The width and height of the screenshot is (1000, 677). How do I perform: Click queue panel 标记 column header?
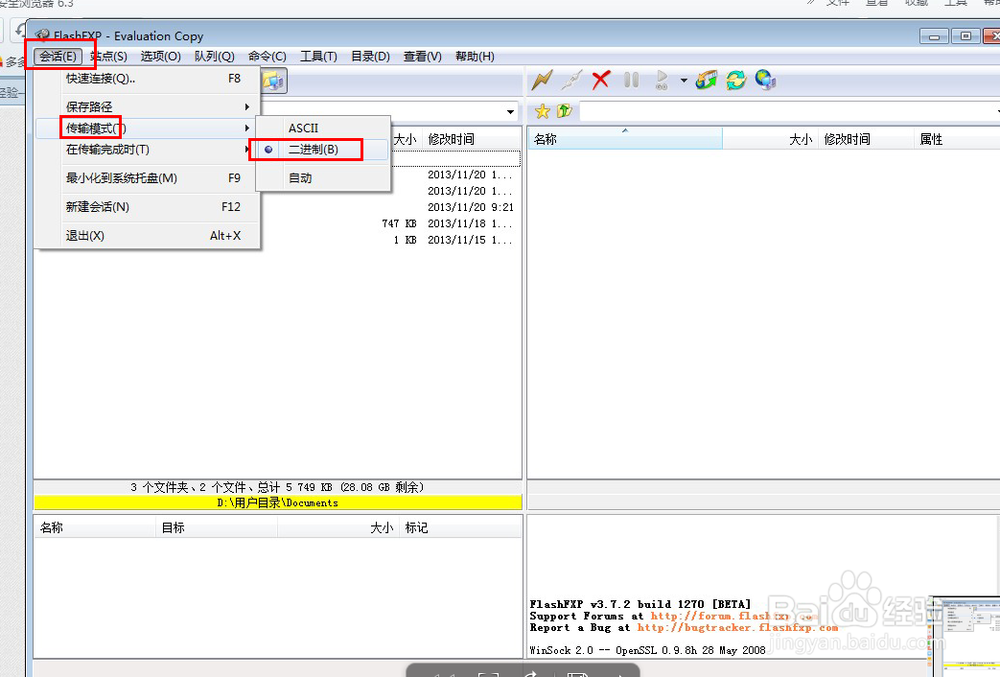pos(460,528)
